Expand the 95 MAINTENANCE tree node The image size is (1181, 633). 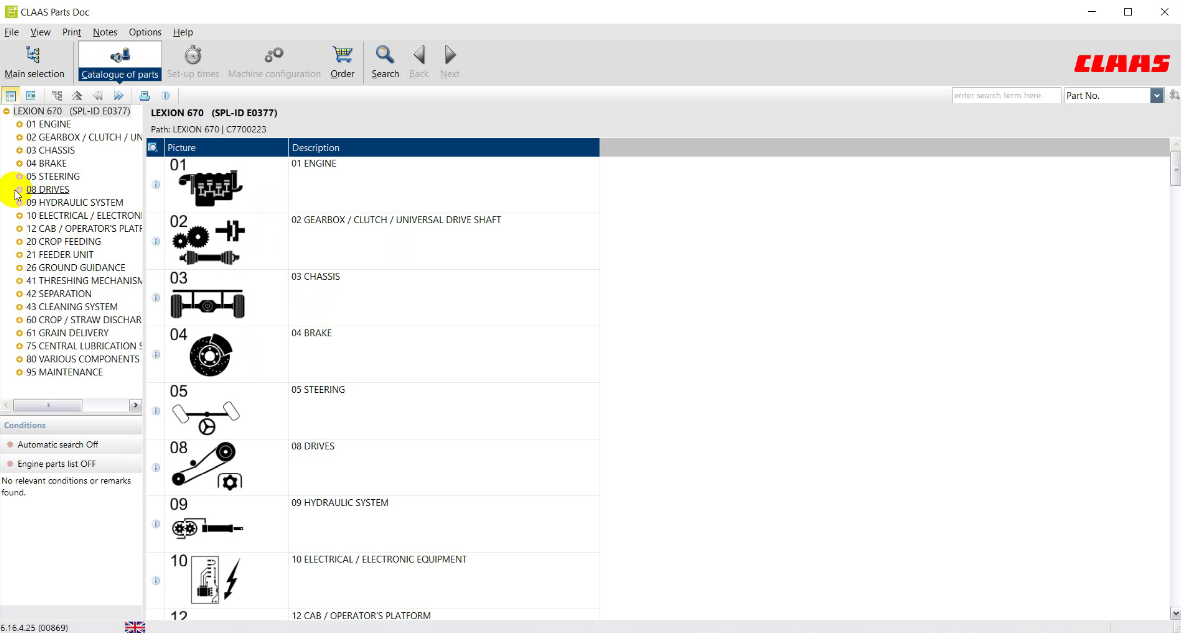pos(20,372)
